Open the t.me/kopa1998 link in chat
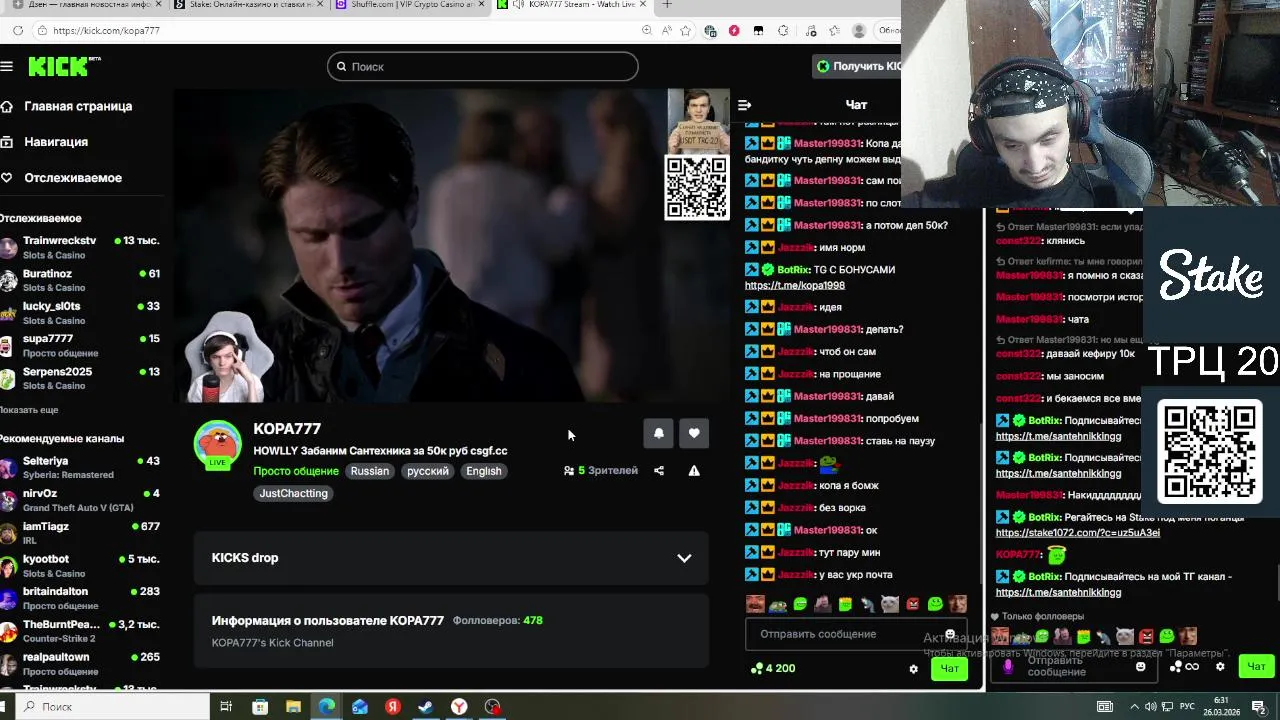1280x720 pixels. coord(795,286)
